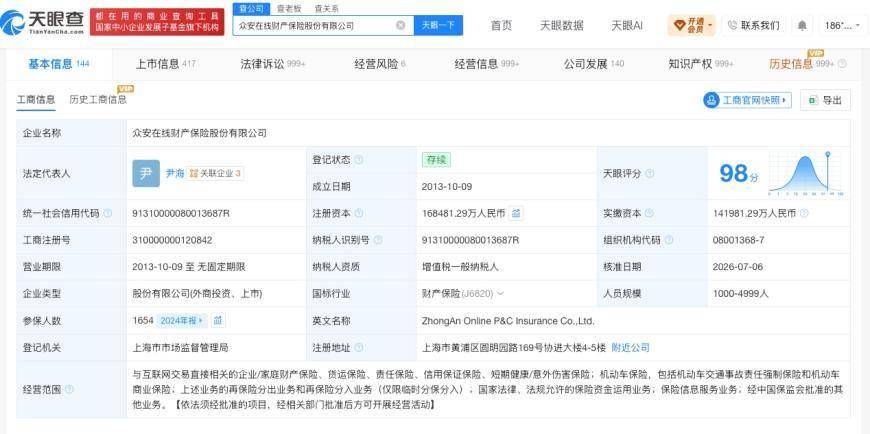870x434 pixels.
Task: Select the 工商注册号 310000000120842
Action: tap(172, 240)
